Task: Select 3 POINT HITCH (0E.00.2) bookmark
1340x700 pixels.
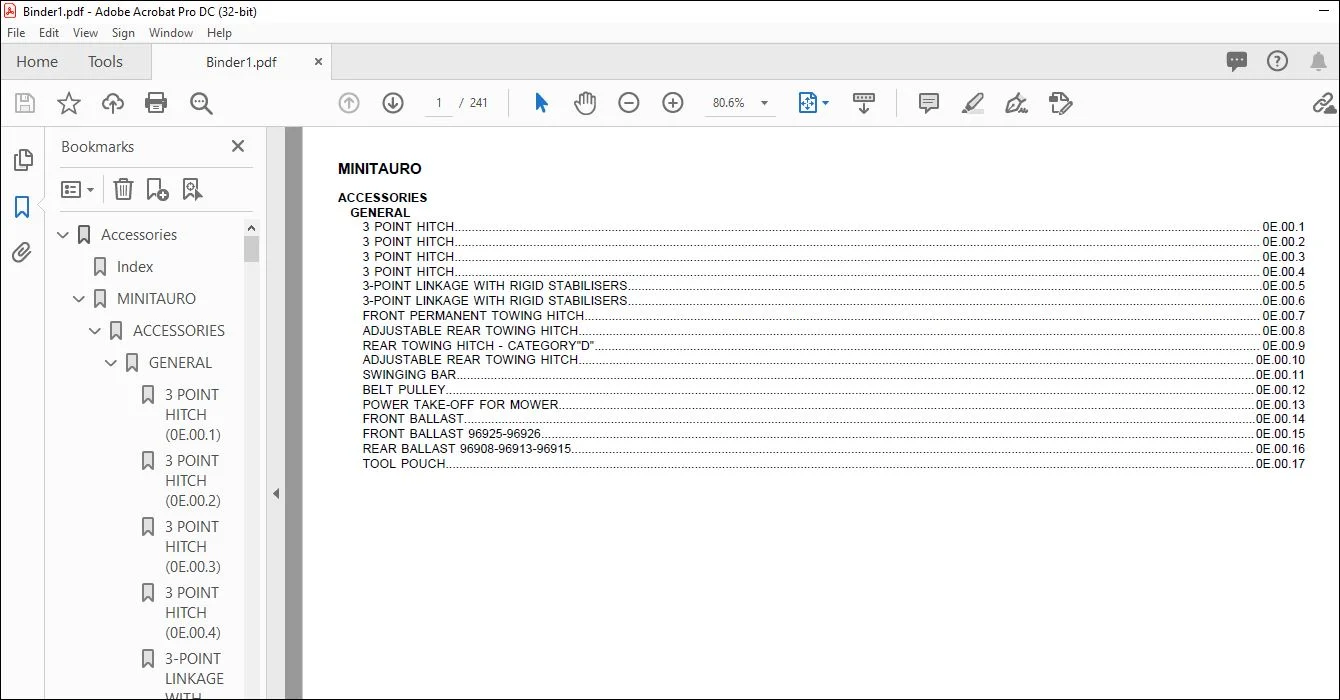Action: (193, 481)
